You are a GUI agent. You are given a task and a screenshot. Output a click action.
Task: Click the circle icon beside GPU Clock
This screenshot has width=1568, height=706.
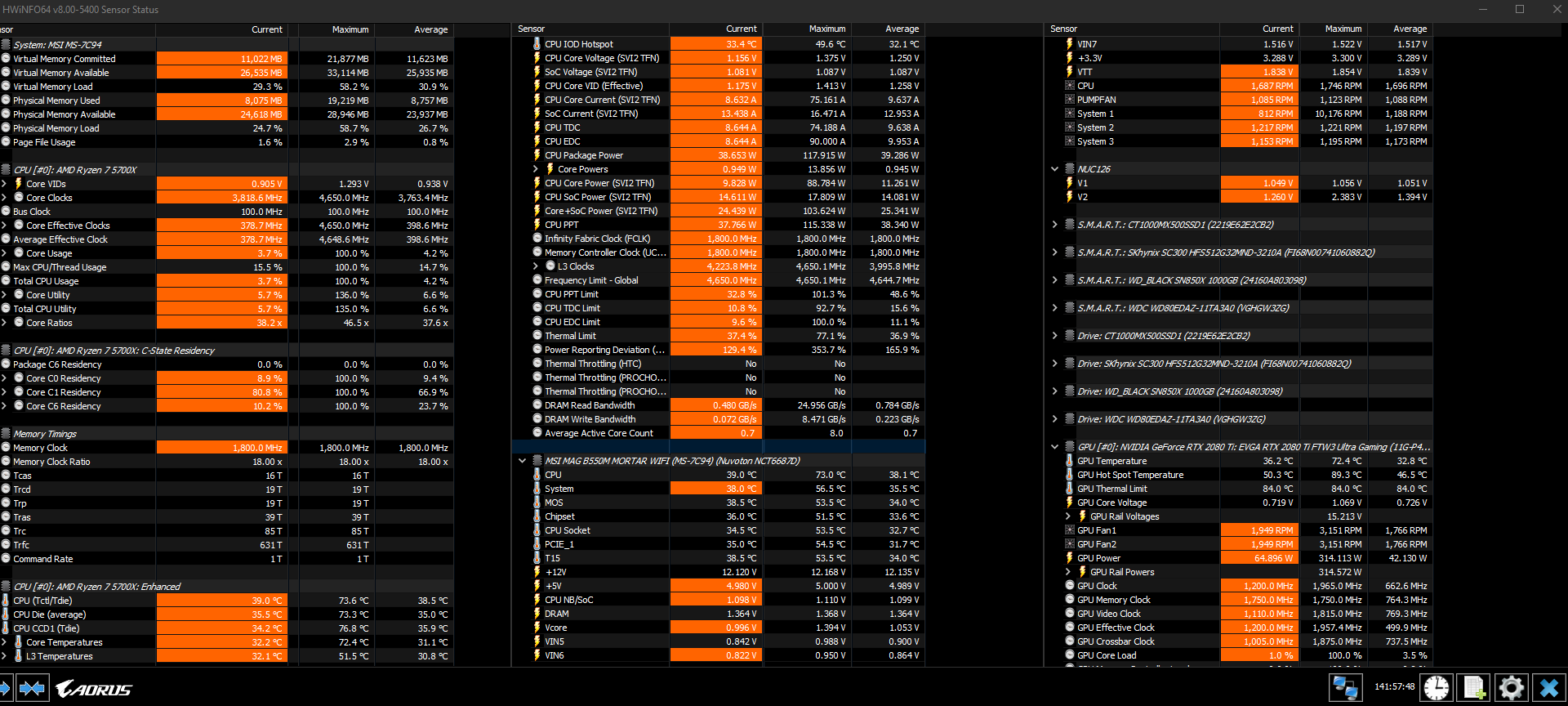coord(1070,586)
